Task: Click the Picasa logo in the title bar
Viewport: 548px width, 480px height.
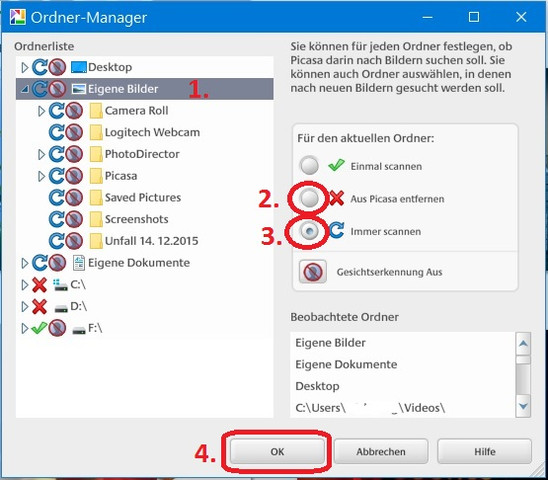Action: click(x=17, y=17)
